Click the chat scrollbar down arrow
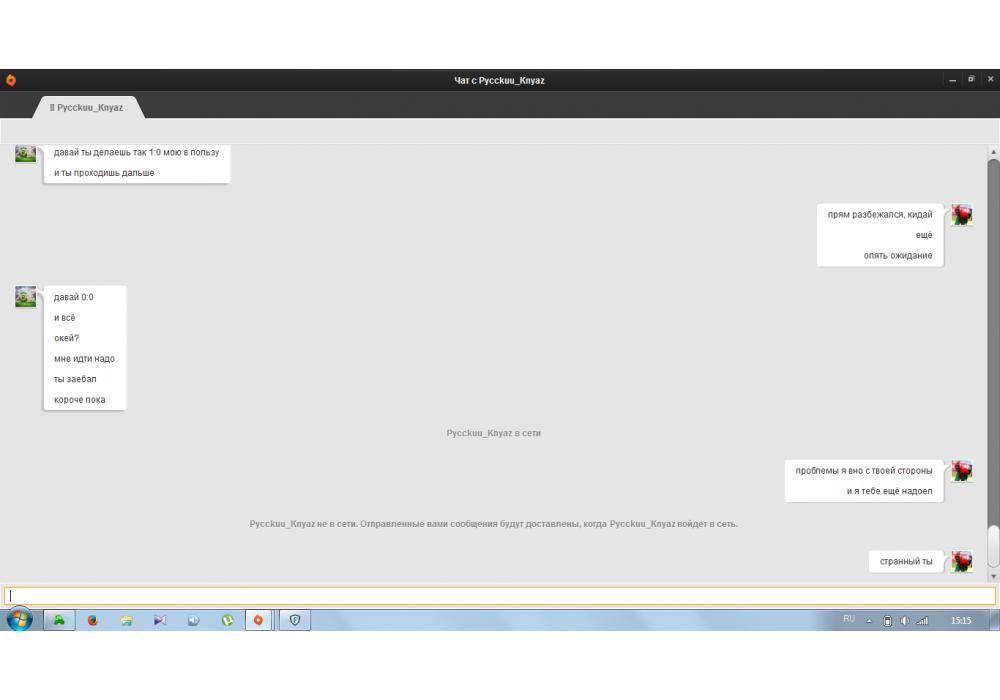1000x700 pixels. pos(993,577)
